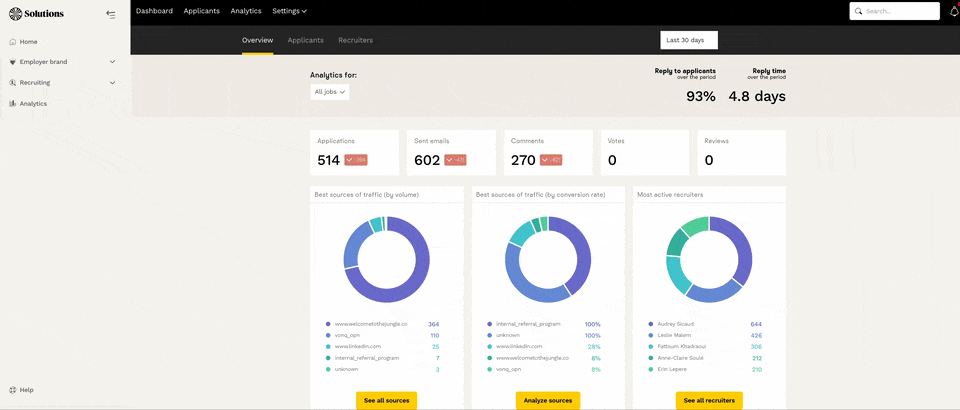Open Applicants in the top menu
The image size is (960, 410).
(x=201, y=11)
